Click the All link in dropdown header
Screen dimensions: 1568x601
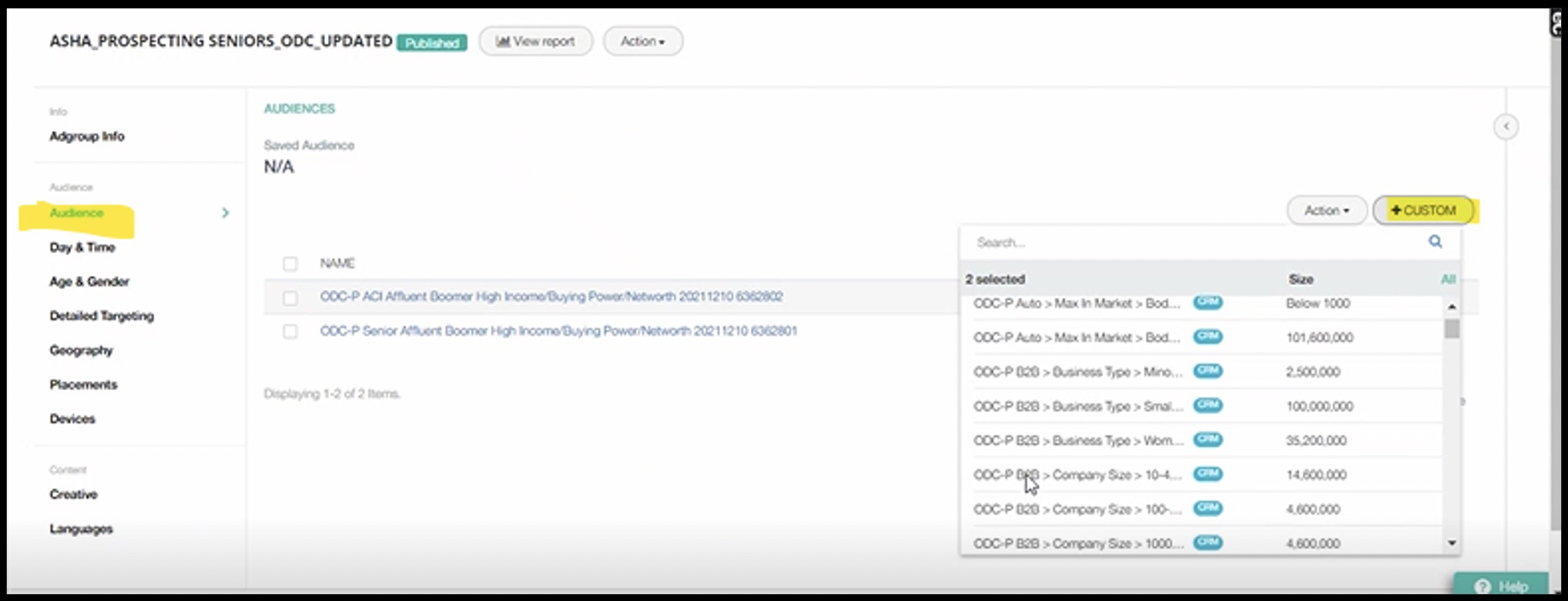pyautogui.click(x=1448, y=279)
